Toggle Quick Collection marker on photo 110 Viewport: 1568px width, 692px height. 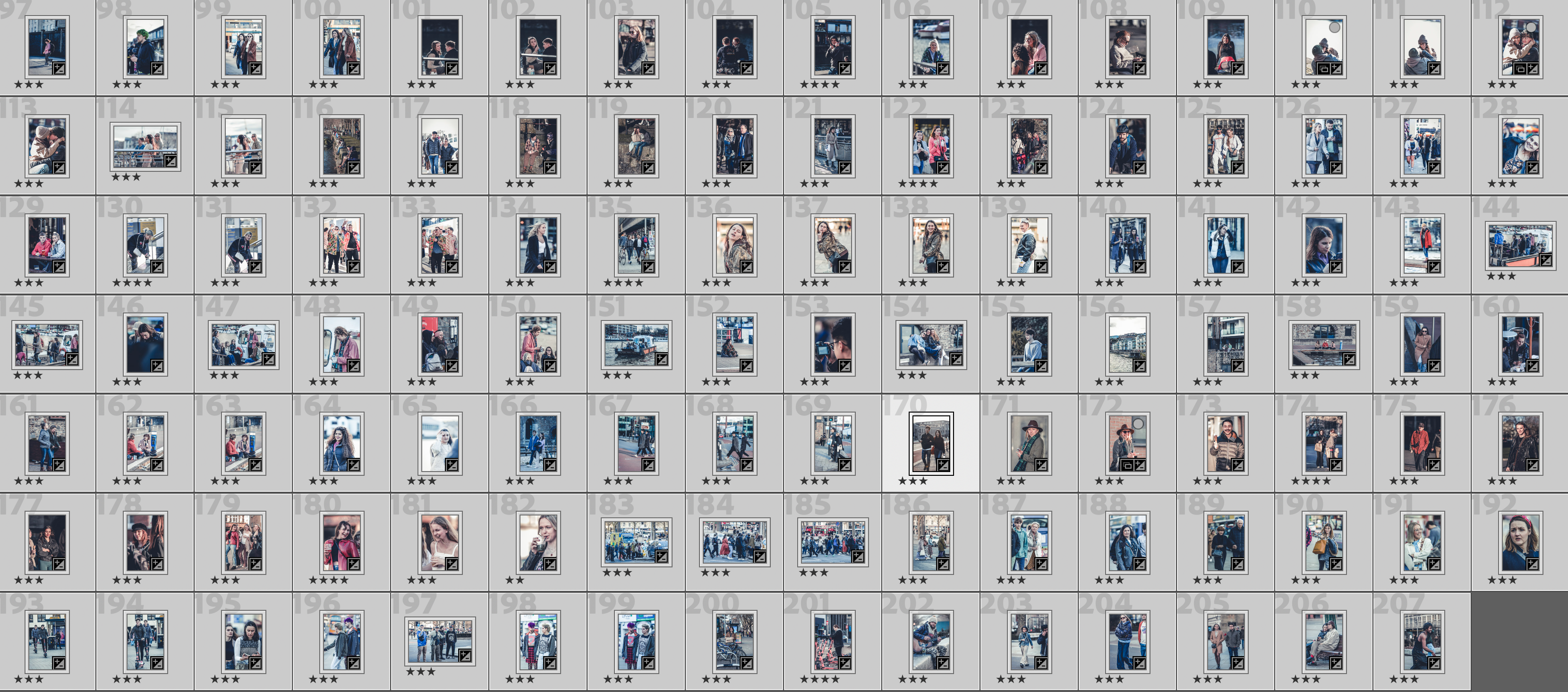click(1334, 27)
